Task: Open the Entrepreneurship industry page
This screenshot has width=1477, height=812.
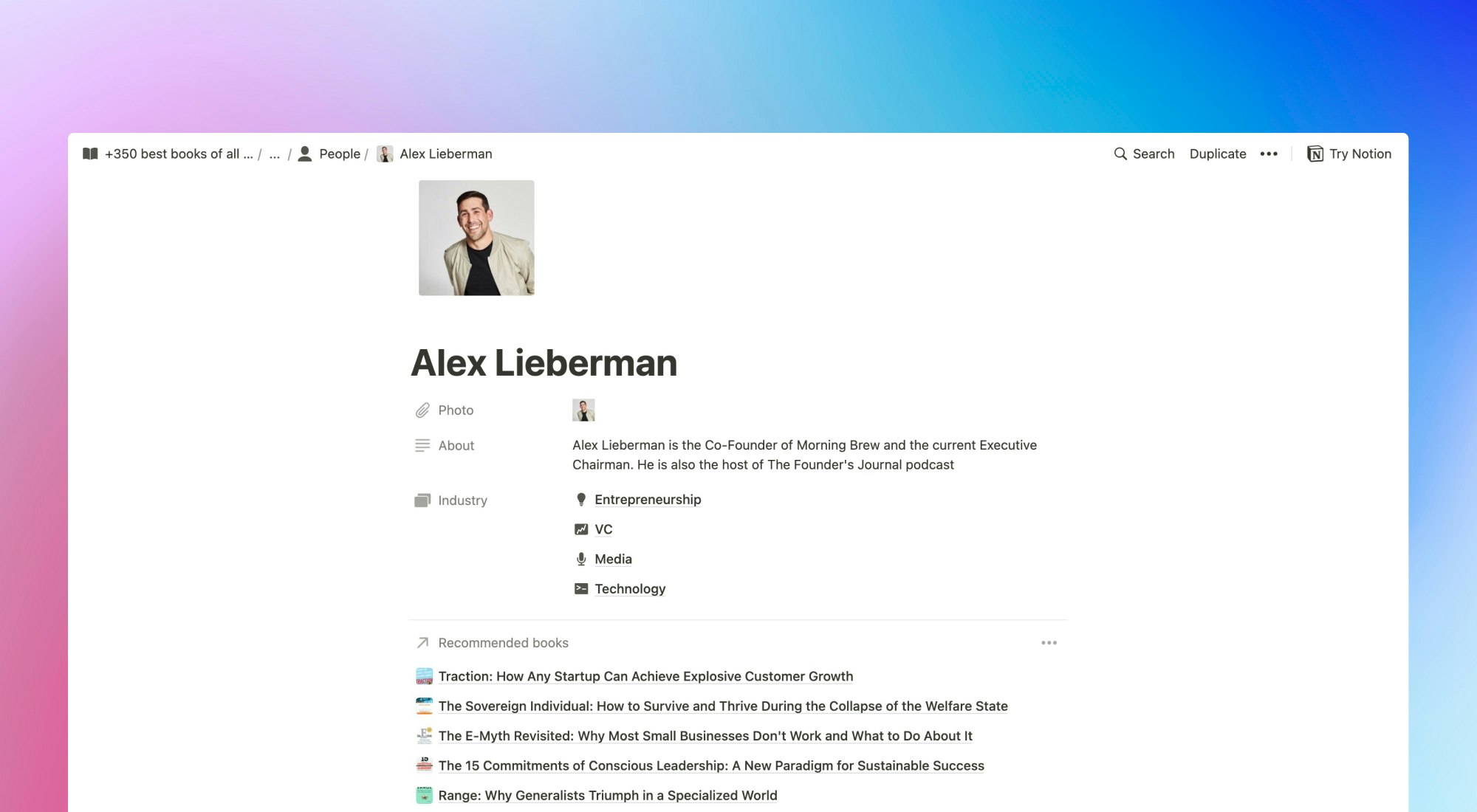Action: [x=648, y=500]
